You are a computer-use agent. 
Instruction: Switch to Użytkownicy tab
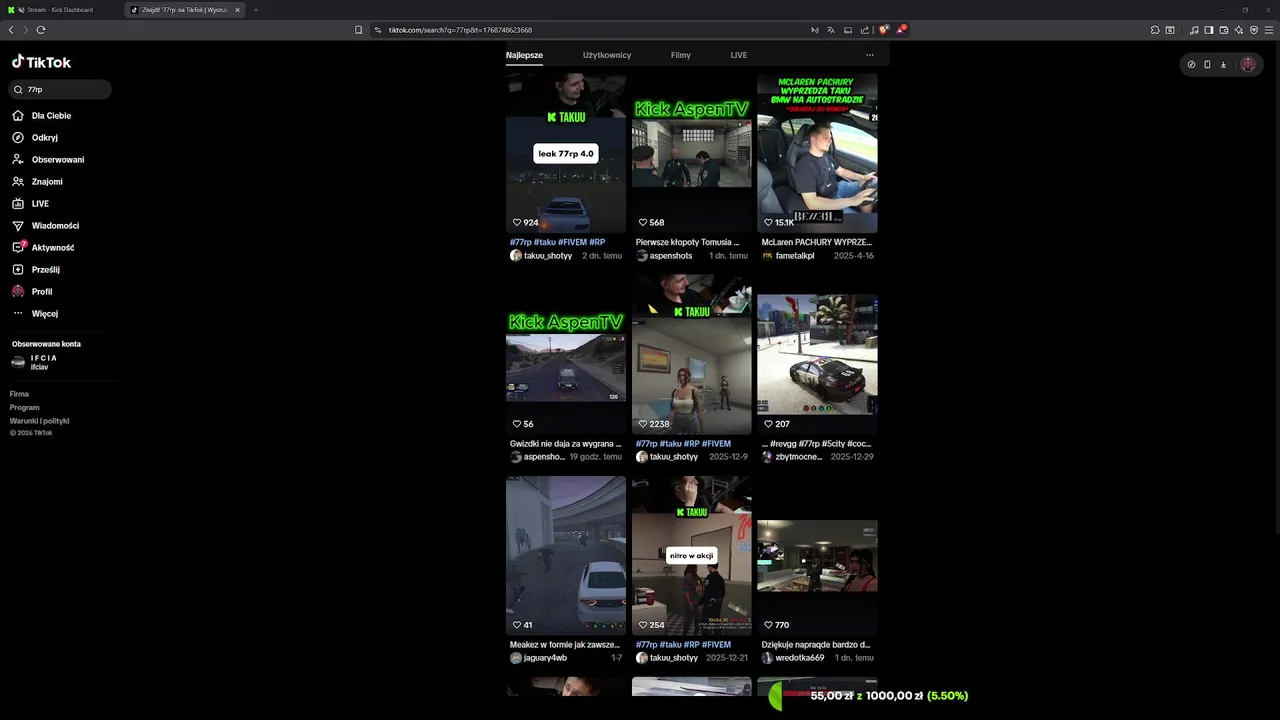tap(607, 55)
